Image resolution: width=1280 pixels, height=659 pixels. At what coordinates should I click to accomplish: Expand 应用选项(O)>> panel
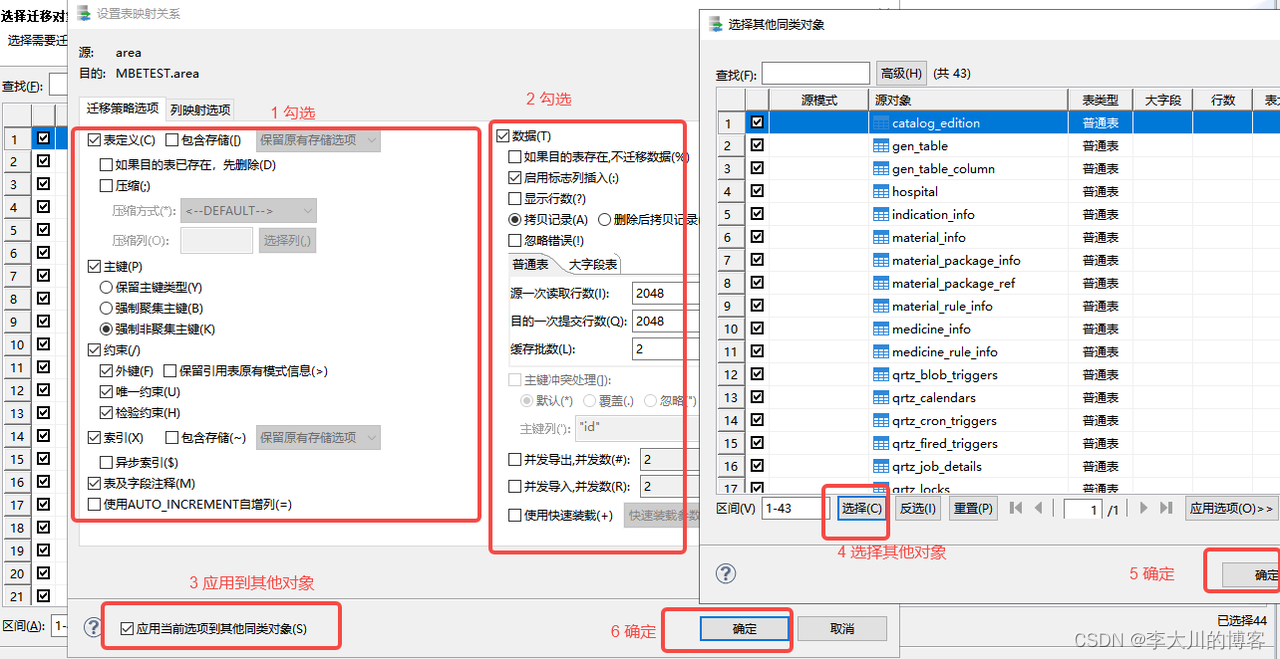1230,508
